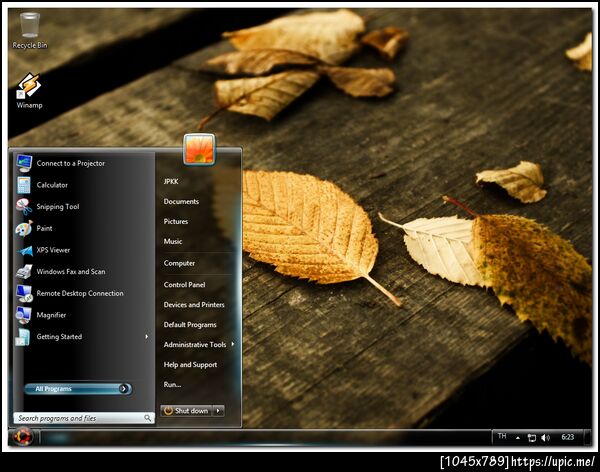Expand the Administrative Tools submenu arrow
Image resolution: width=600 pixels, height=472 pixels.
click(233, 344)
